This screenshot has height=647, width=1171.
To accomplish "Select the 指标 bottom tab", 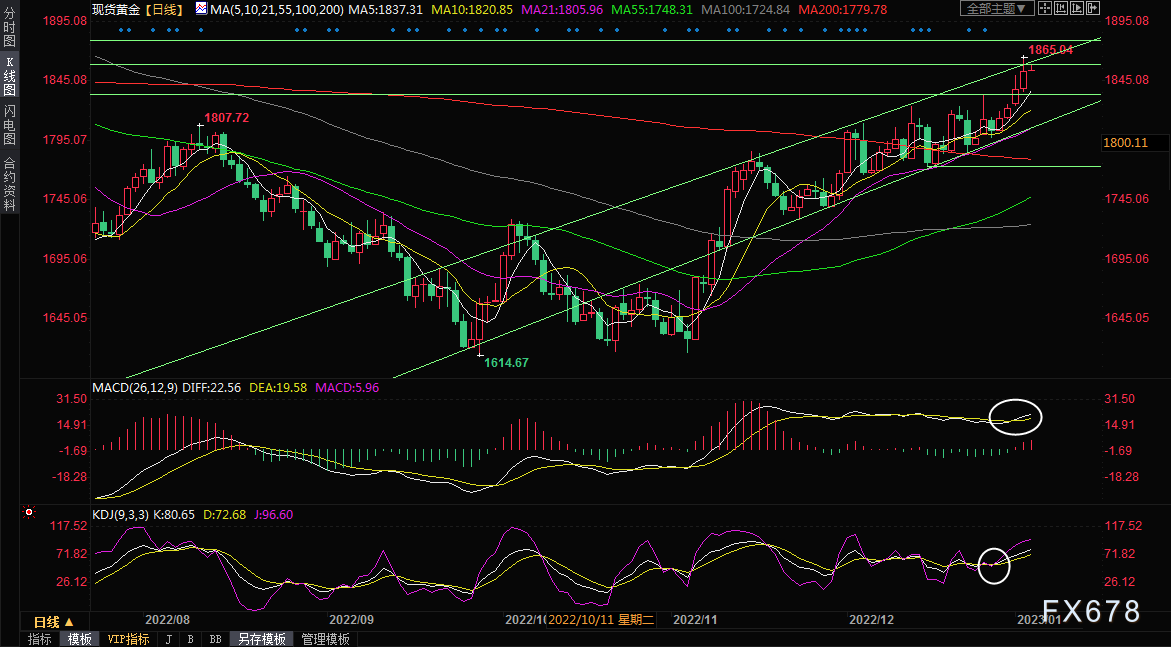I will (x=40, y=639).
